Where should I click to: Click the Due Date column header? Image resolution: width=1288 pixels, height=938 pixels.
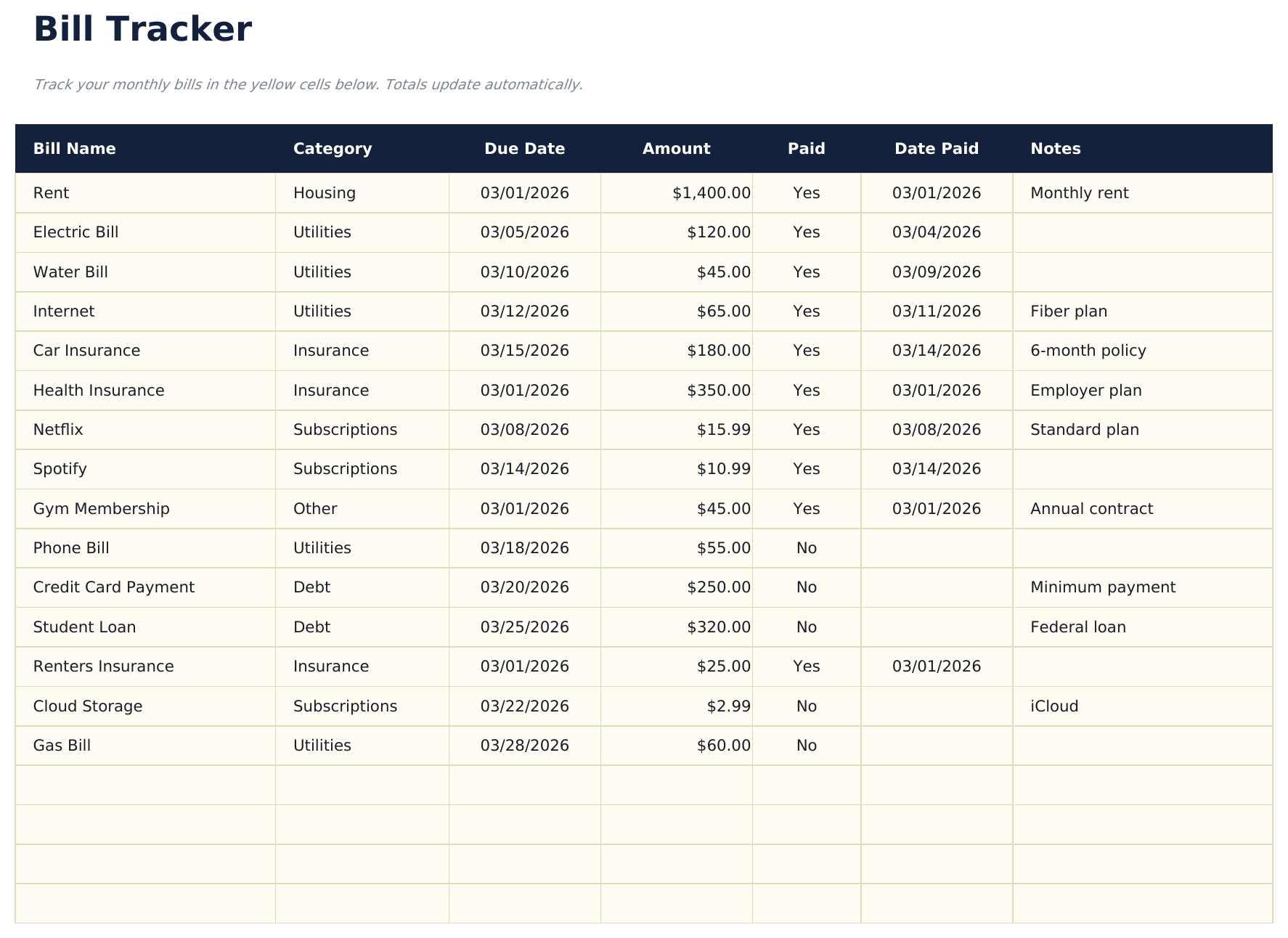point(525,148)
